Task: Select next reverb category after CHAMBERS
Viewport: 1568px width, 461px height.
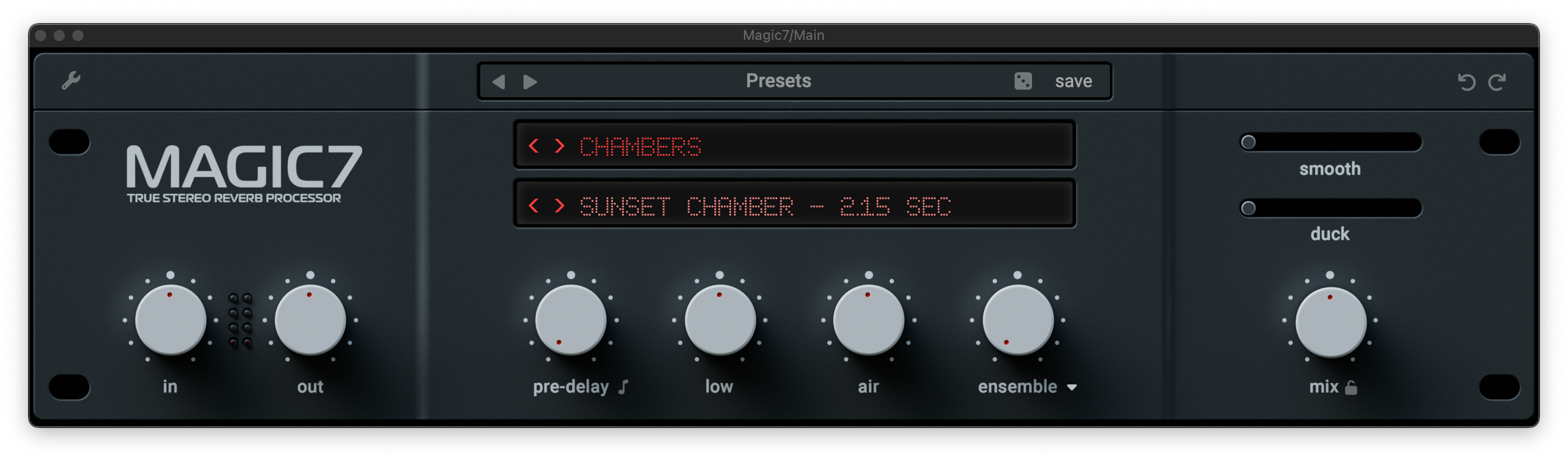Action: click(x=560, y=146)
